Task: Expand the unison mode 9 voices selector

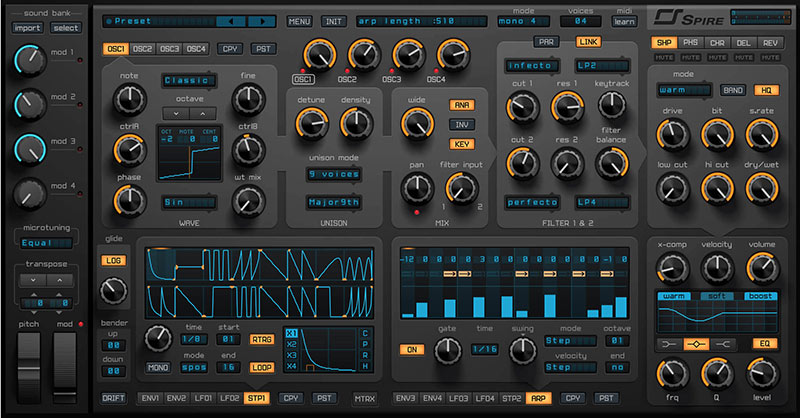Action: point(334,174)
